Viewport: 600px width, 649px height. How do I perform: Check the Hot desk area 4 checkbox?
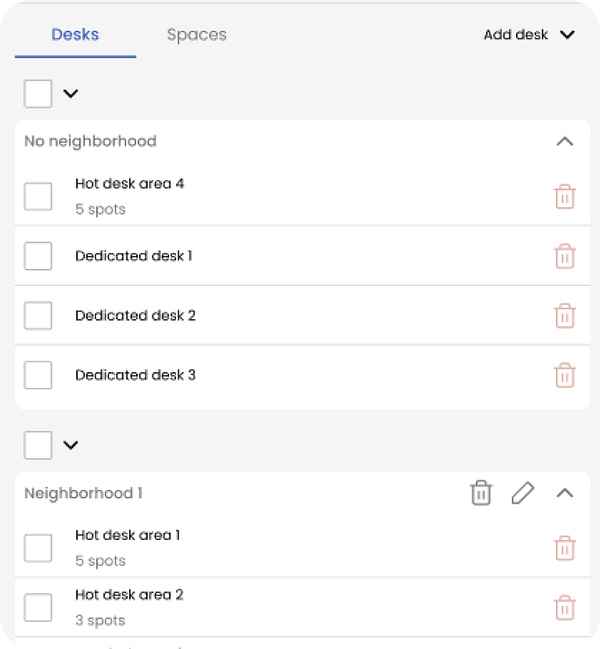coord(38,196)
